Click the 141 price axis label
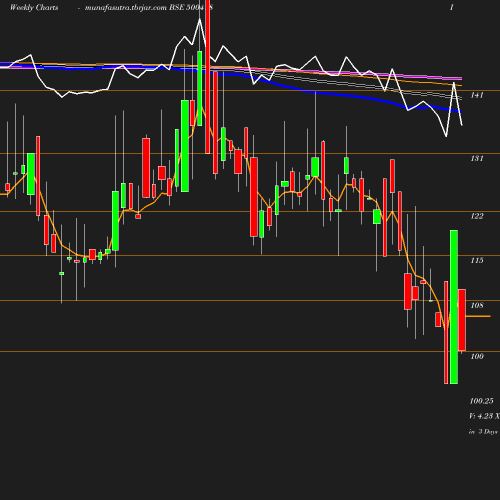The image size is (500, 500). pyautogui.click(x=477, y=95)
